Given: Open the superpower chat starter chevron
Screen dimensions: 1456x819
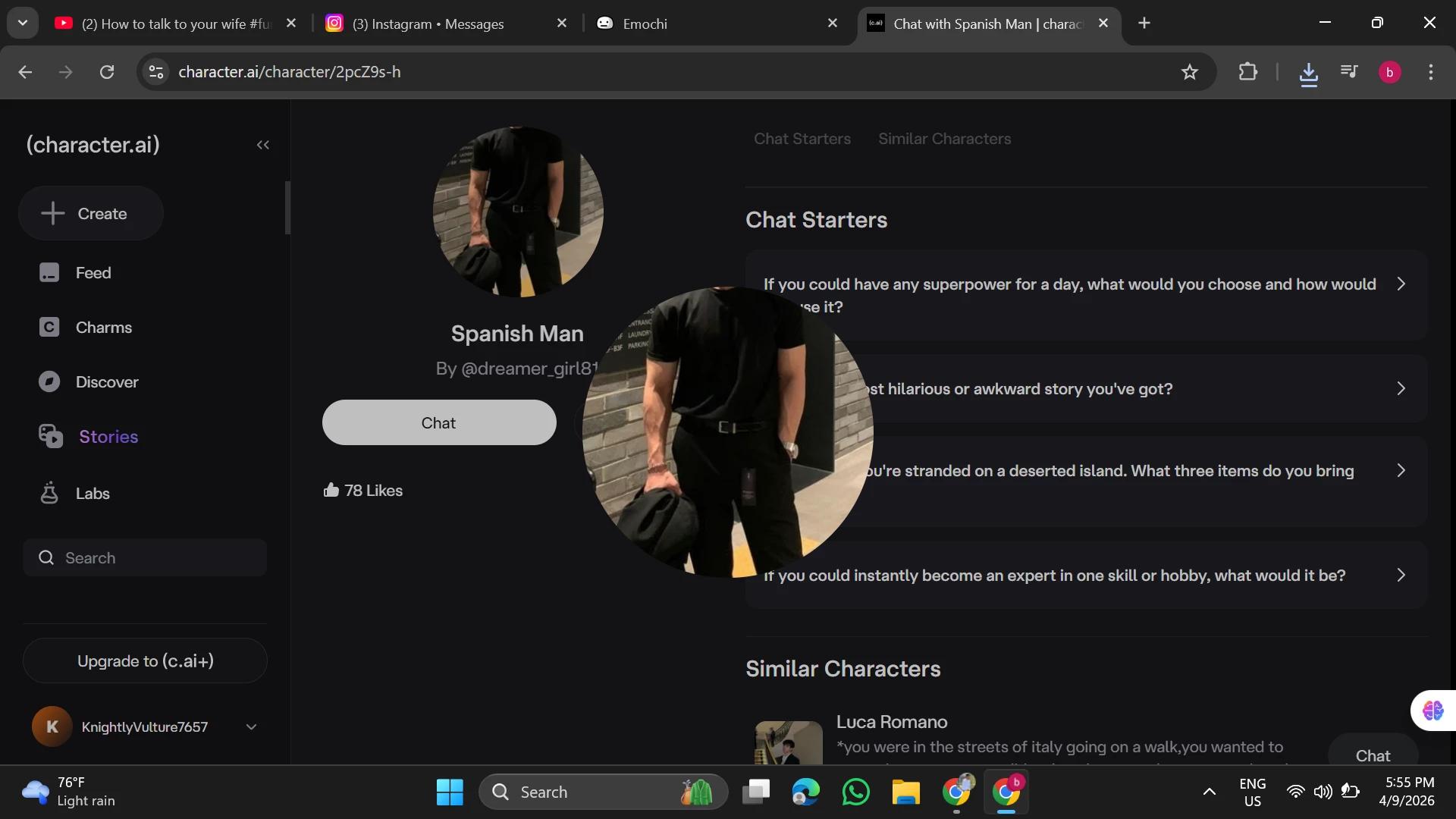Looking at the screenshot, I should [x=1401, y=284].
